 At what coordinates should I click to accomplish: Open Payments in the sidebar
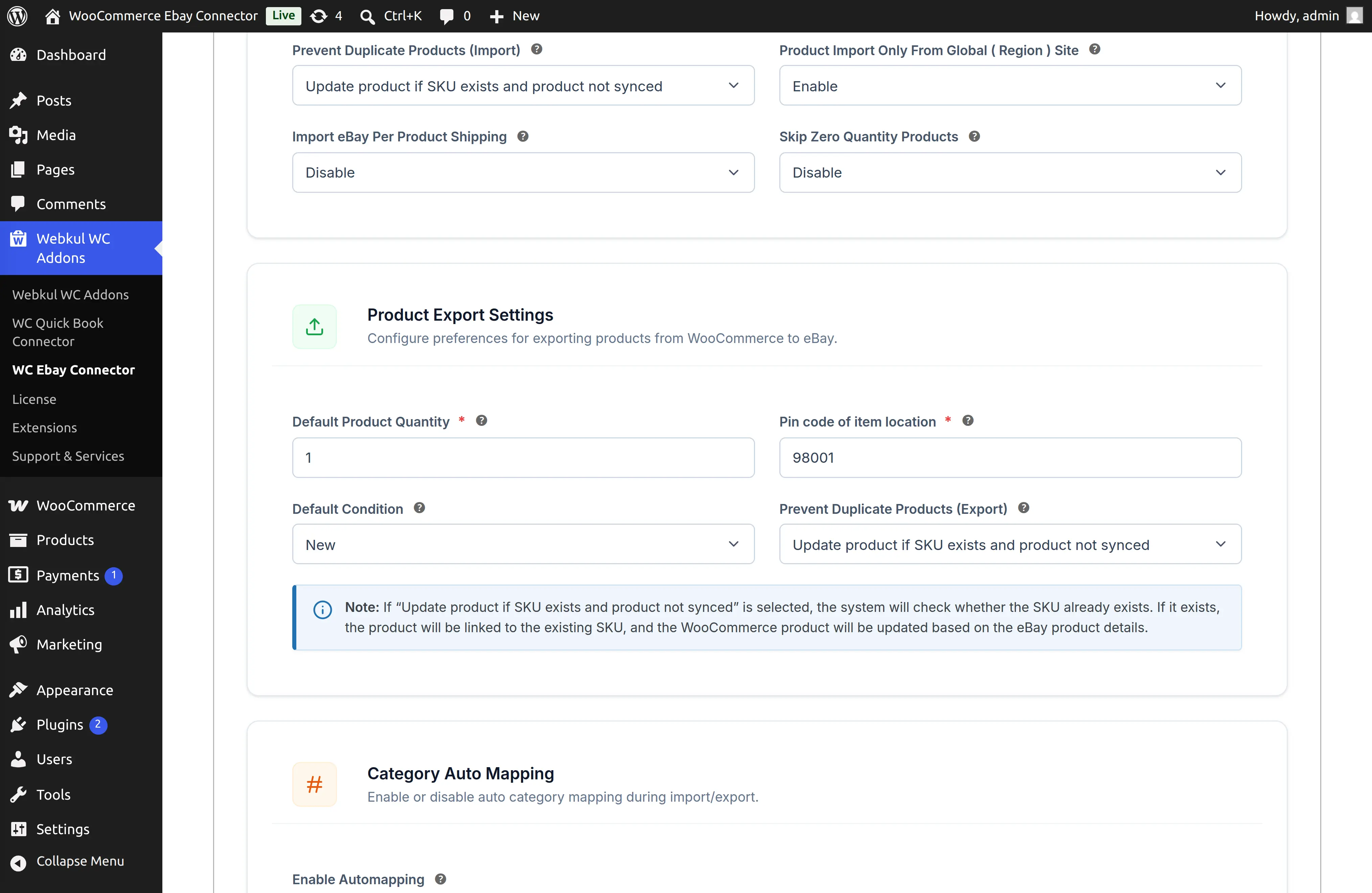[81, 575]
